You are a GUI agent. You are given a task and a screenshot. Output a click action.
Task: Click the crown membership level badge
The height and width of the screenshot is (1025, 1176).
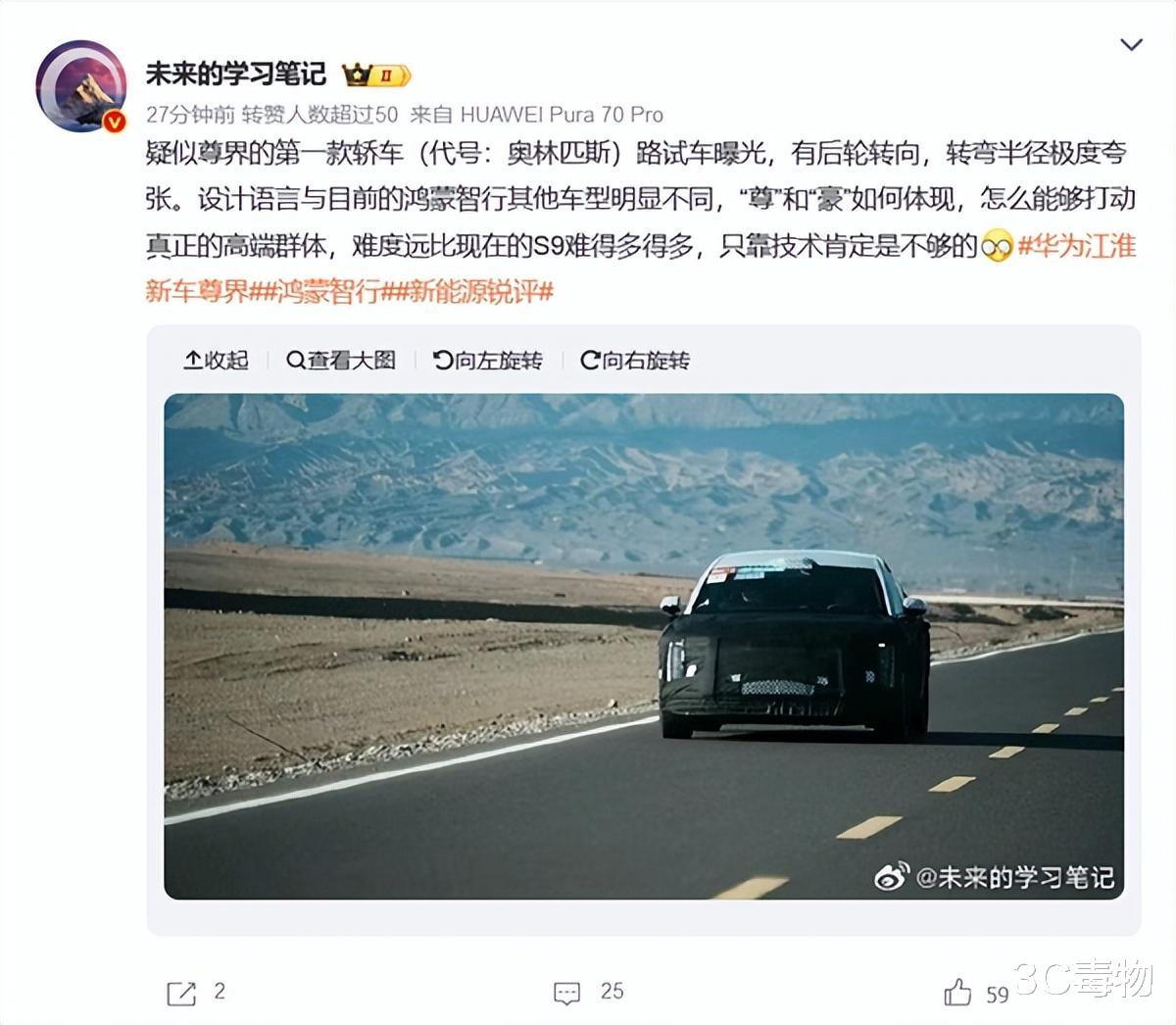(376, 74)
